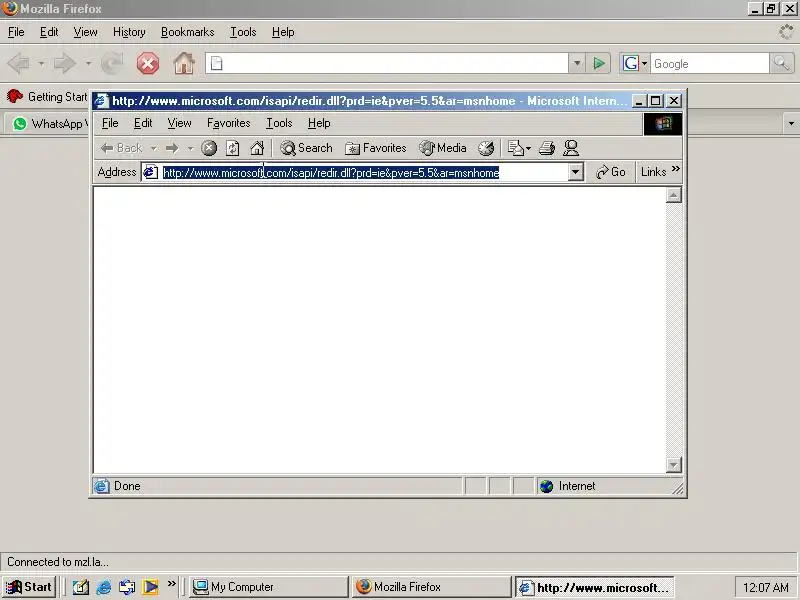This screenshot has height=600, width=800.
Task: Open Internet Explorer Help menu
Action: pyautogui.click(x=319, y=123)
